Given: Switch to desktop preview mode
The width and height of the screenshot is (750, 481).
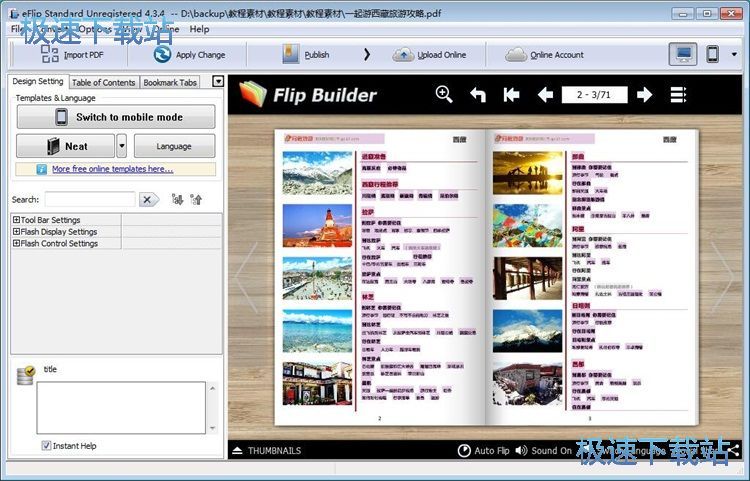Looking at the screenshot, I should (683, 55).
